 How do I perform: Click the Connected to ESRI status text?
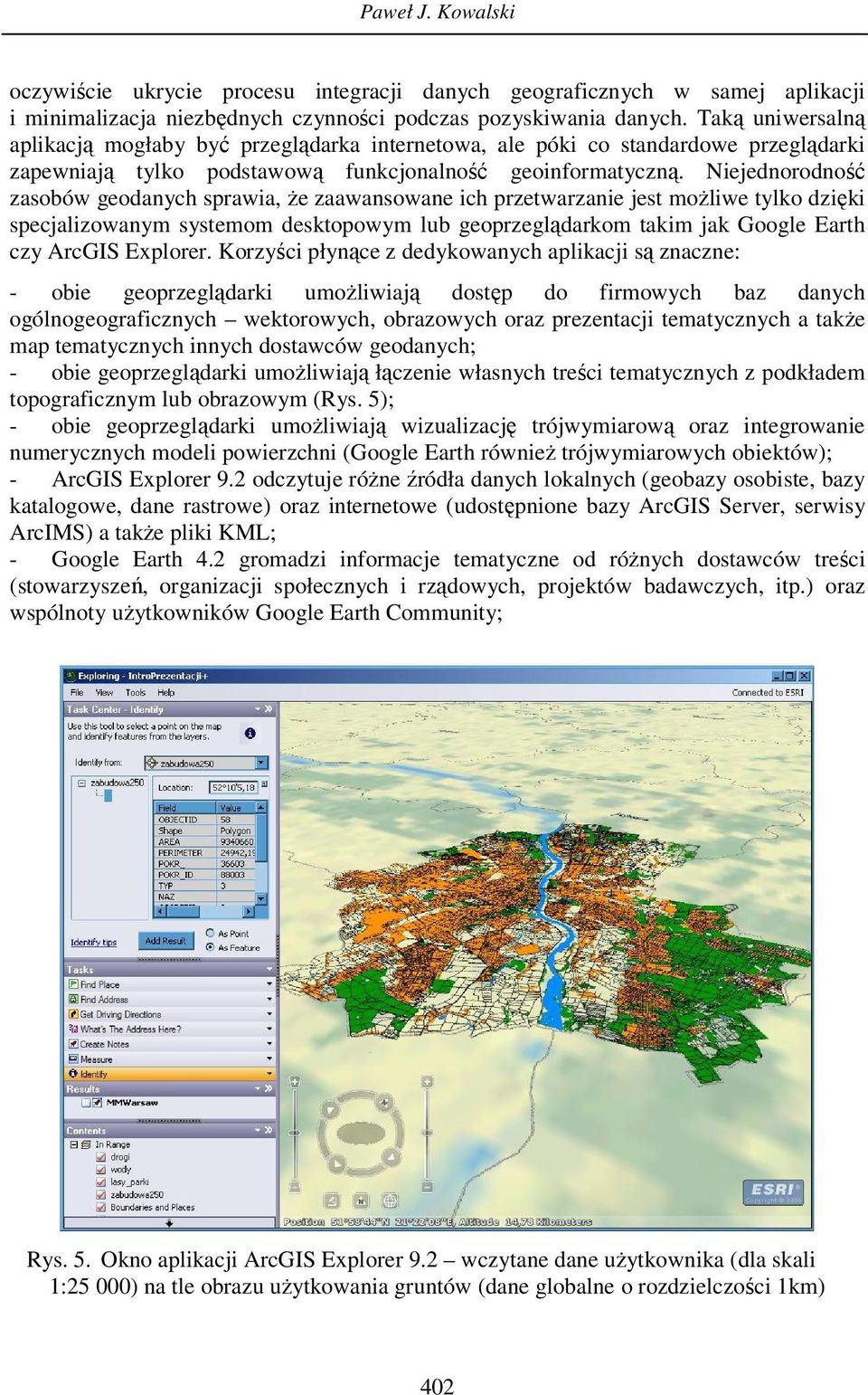pos(768,692)
